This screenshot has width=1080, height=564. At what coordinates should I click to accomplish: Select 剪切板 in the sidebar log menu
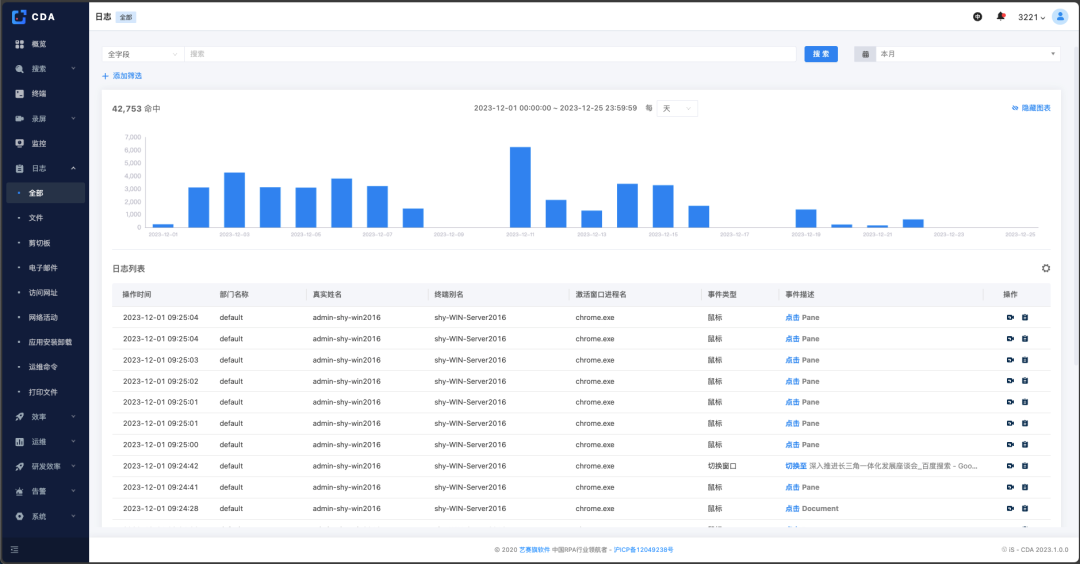coord(39,243)
